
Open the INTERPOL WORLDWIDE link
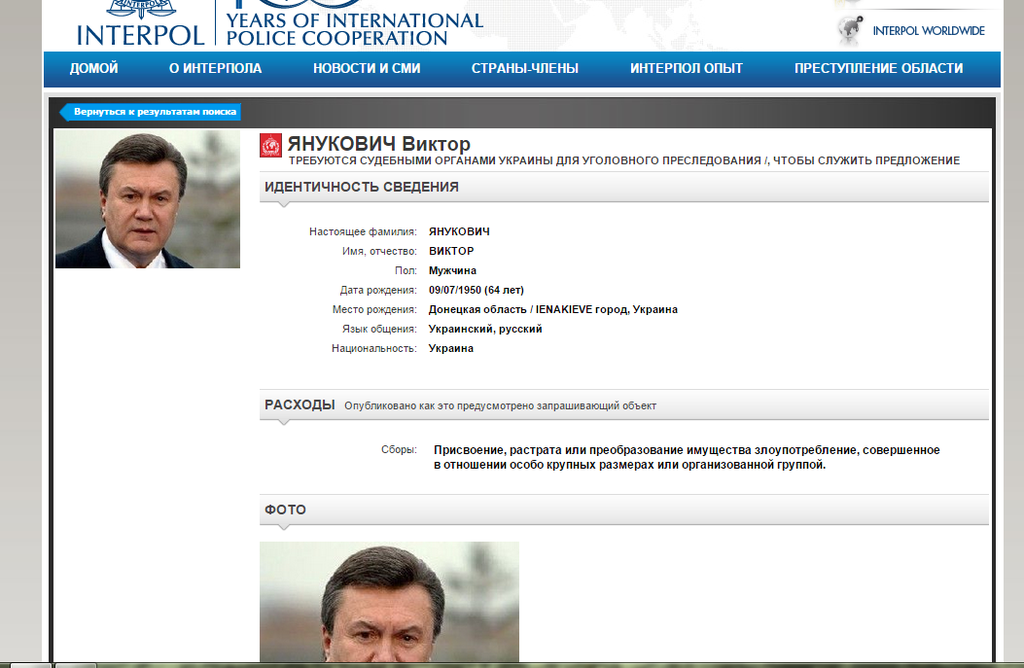pos(928,31)
